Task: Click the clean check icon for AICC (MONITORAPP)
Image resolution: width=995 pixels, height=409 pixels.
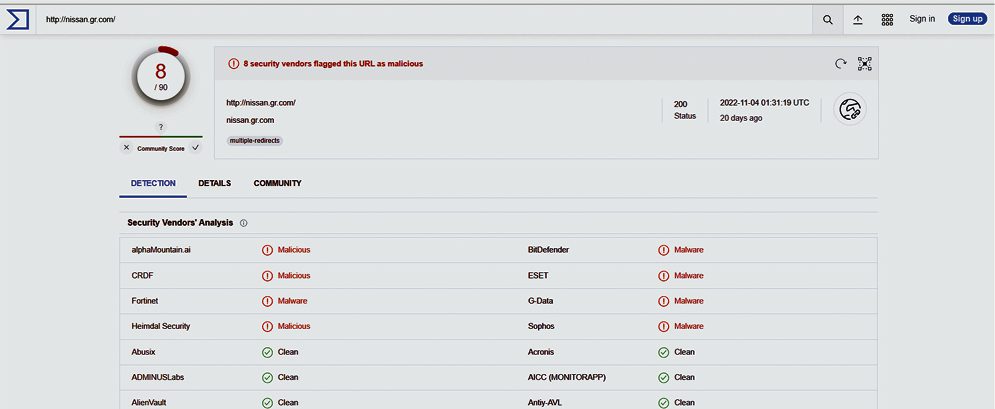Action: [663, 377]
